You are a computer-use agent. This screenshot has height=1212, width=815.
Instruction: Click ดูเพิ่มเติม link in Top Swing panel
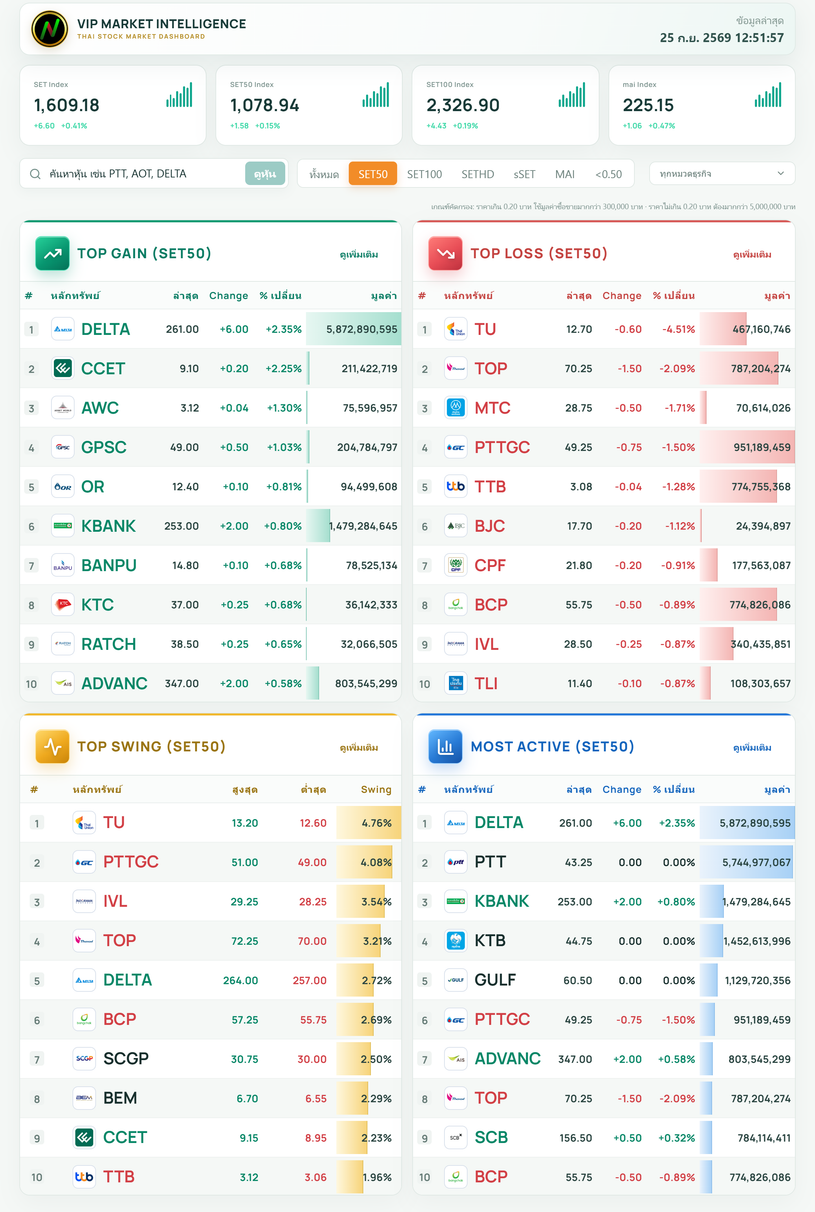tap(359, 747)
